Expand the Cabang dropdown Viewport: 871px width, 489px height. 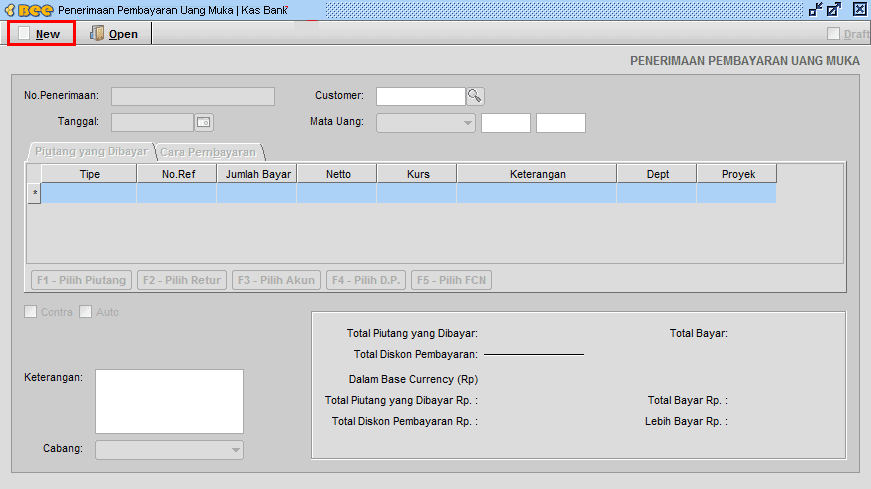point(169,450)
